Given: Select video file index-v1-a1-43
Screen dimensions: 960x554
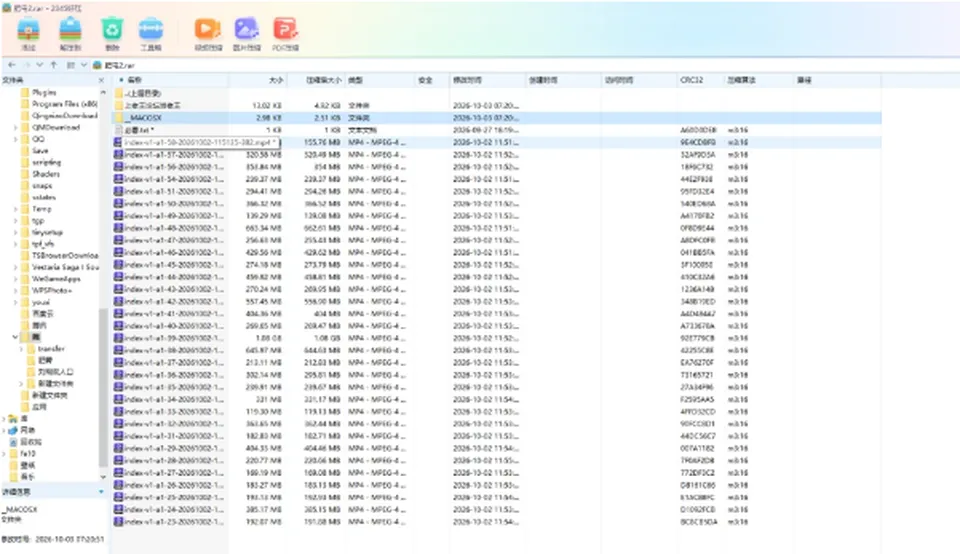Looking at the screenshot, I should [497, 289].
